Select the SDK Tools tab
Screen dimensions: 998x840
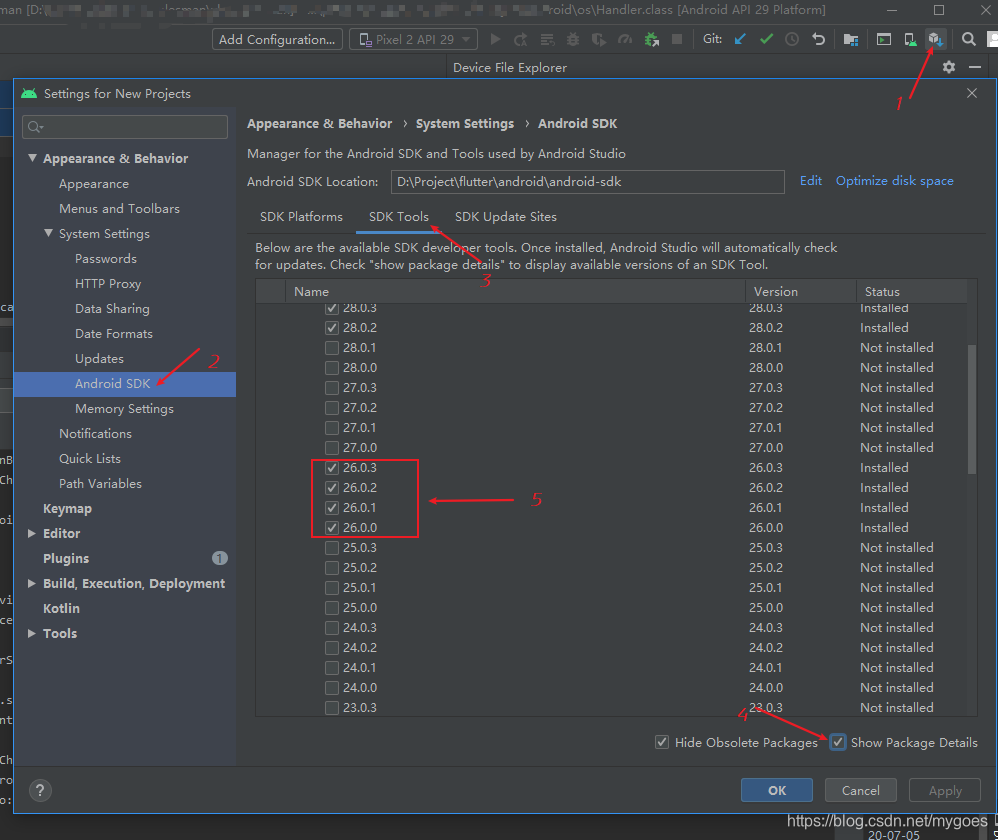(398, 216)
